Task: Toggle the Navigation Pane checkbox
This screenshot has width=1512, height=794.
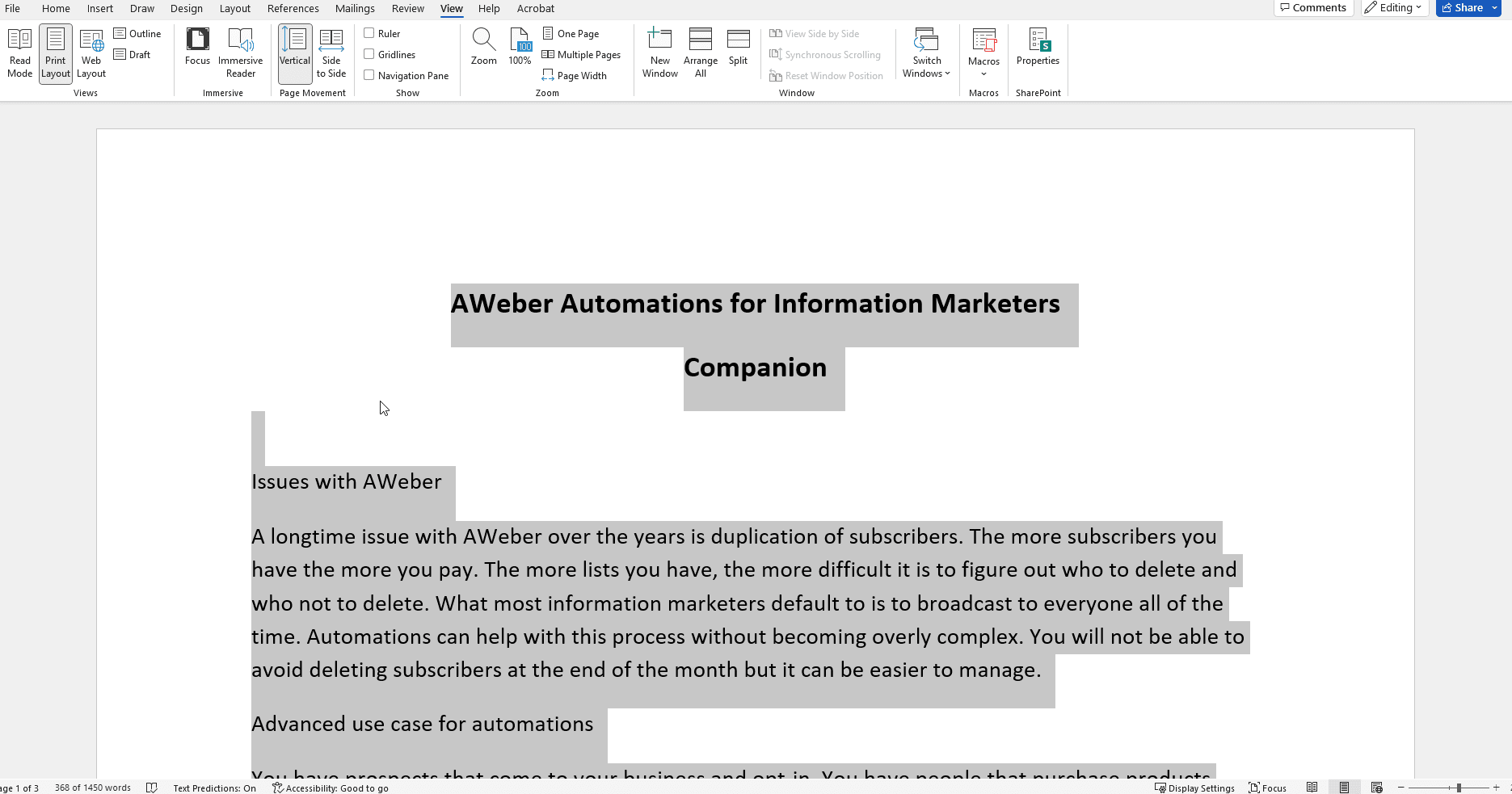Action: pos(369,75)
